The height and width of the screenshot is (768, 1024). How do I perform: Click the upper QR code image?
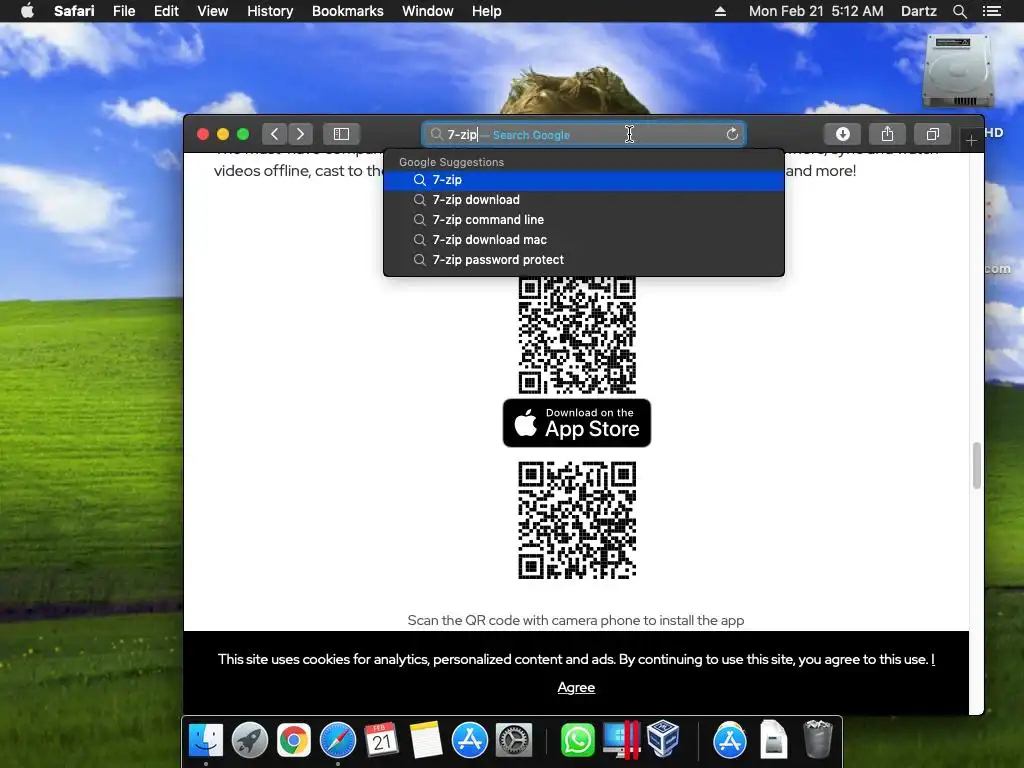(577, 335)
